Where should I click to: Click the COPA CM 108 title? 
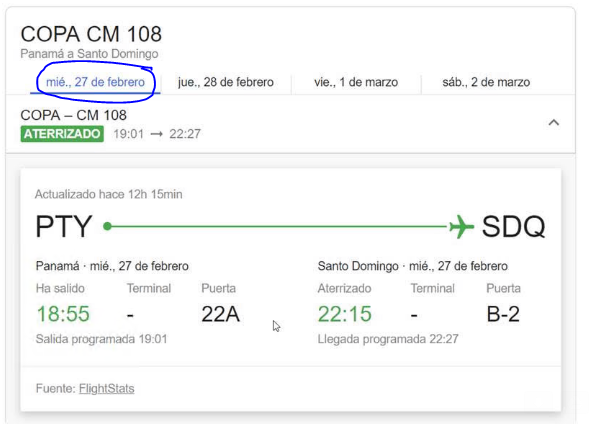pyautogui.click(x=91, y=34)
